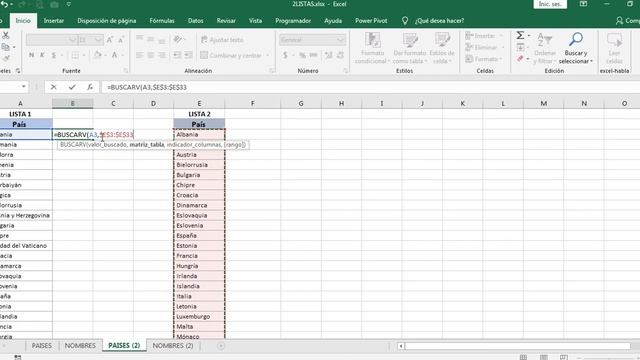
Task: Toggle Ajustar texto (wrap text)
Action: point(222,40)
